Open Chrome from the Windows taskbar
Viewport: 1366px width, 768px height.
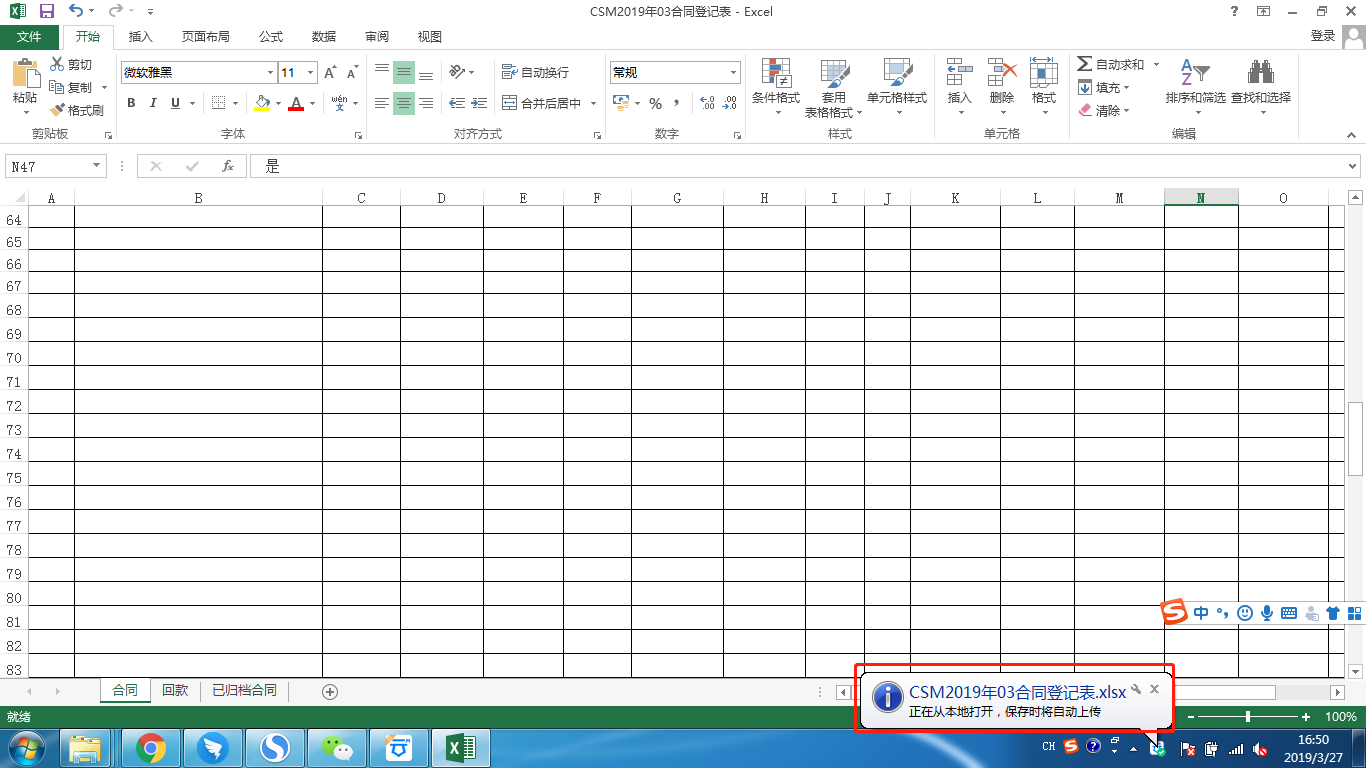[151, 748]
